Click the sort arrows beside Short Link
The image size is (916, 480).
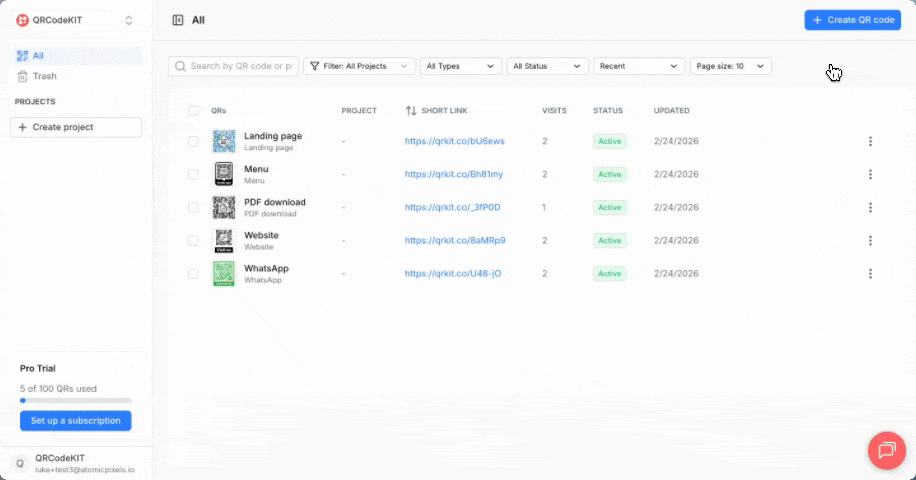[411, 110]
